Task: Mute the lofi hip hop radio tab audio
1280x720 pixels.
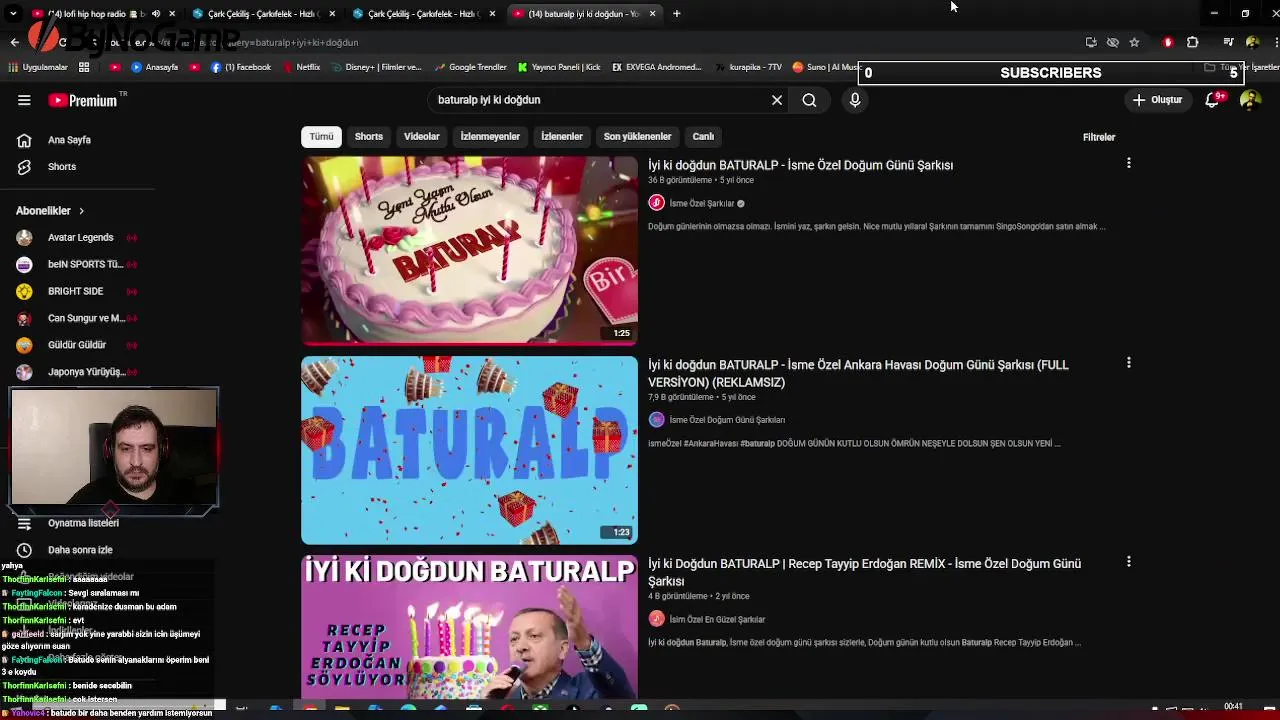Action: click(156, 14)
